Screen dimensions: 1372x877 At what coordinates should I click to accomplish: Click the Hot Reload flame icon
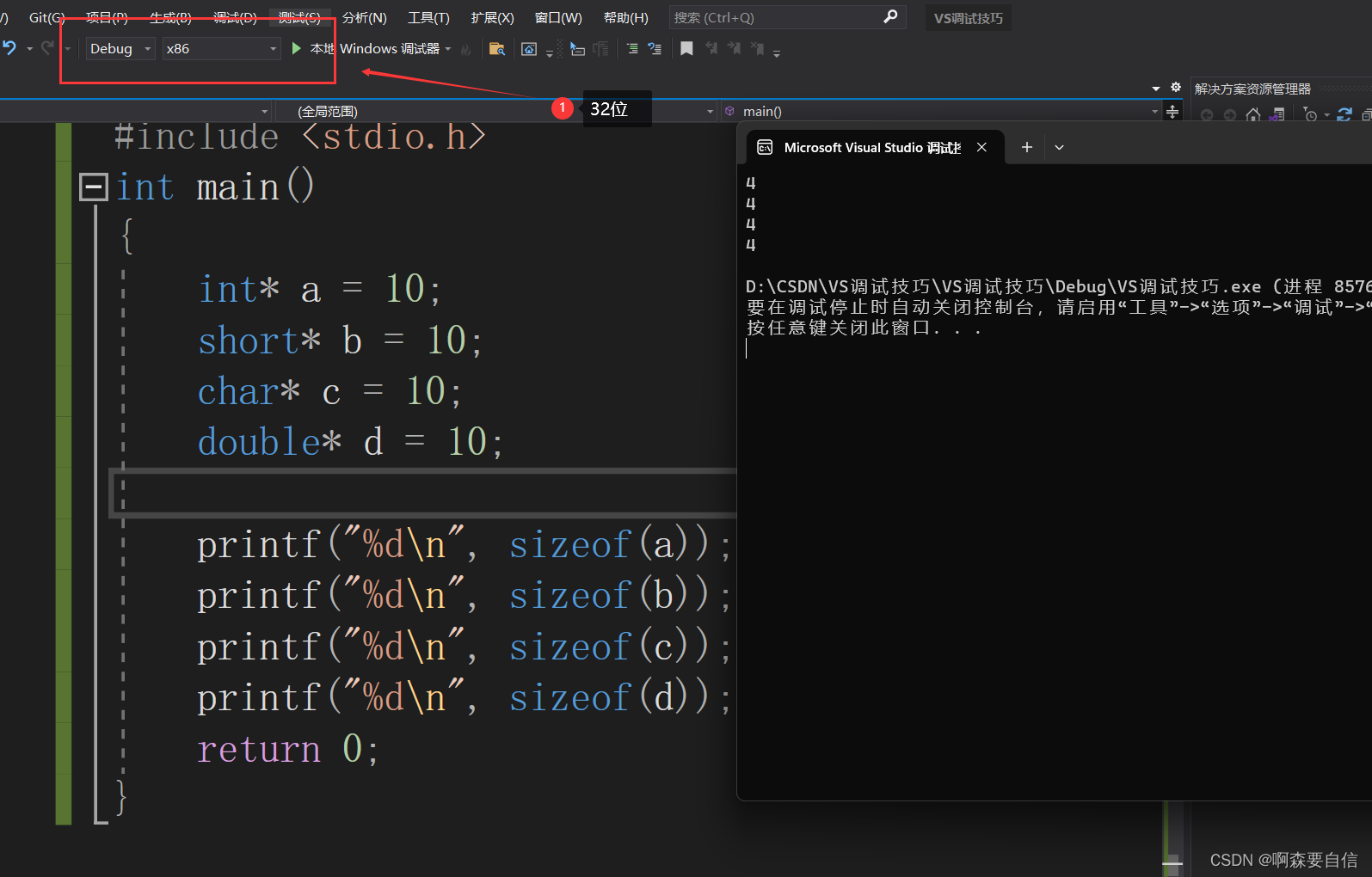[x=466, y=49]
